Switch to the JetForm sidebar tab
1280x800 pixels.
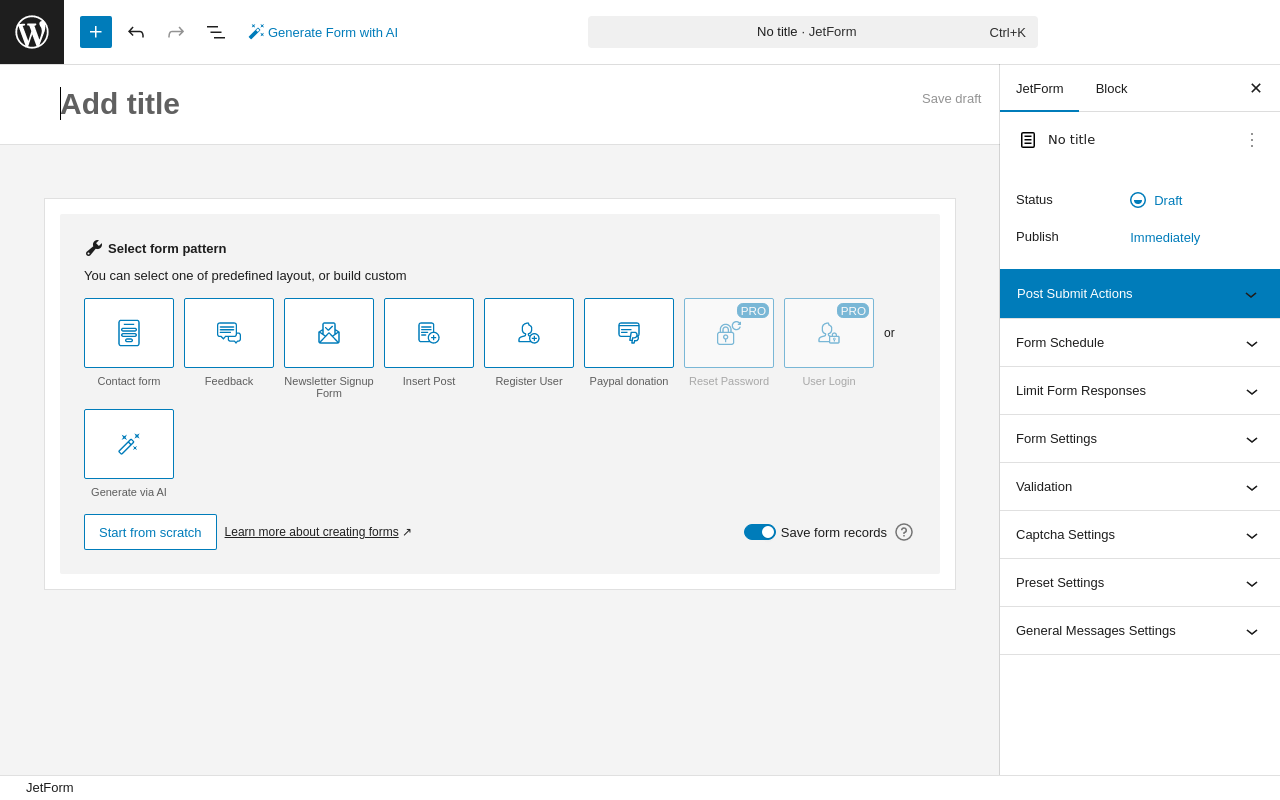[x=1040, y=88]
